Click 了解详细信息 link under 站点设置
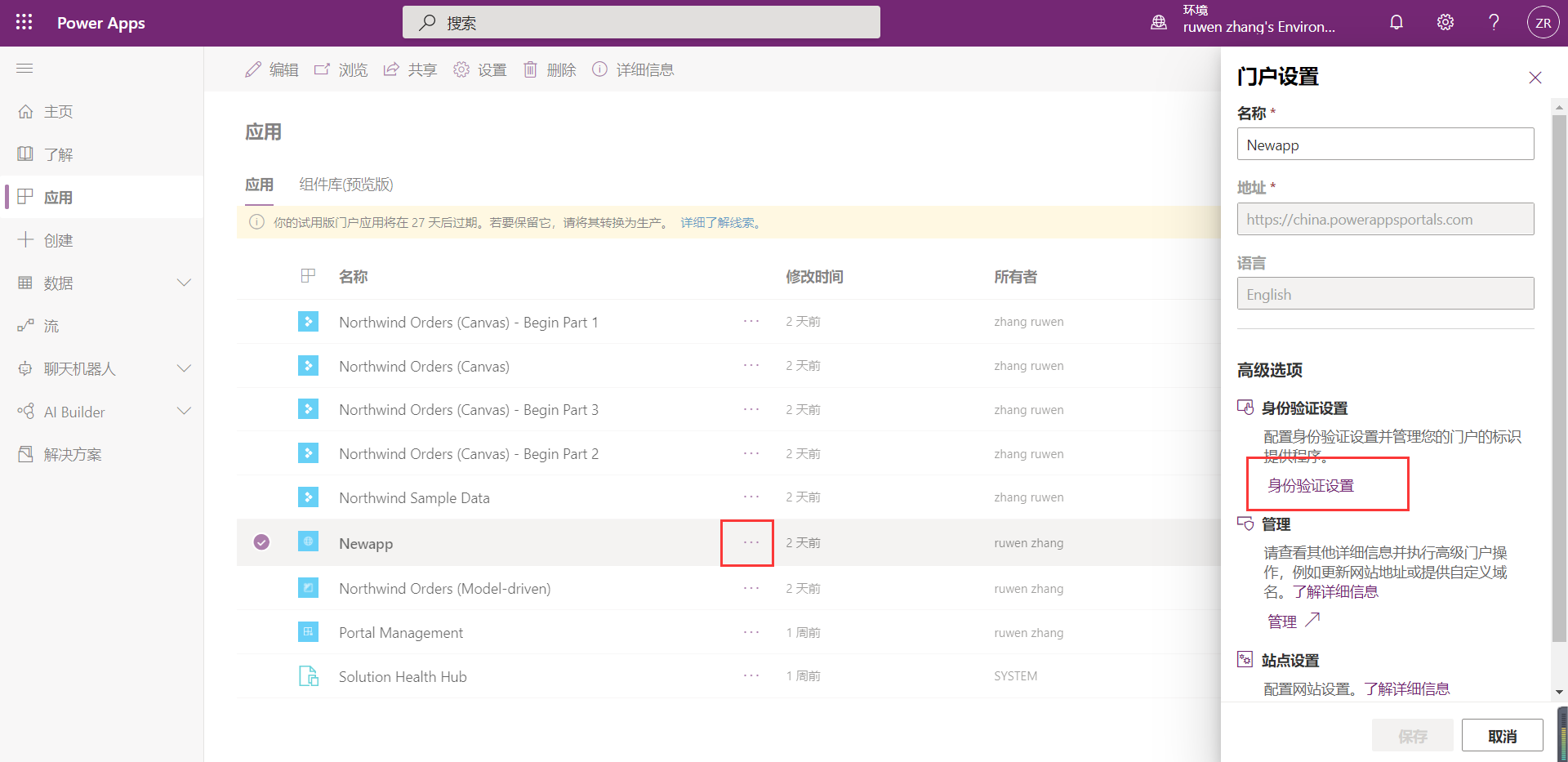The height and width of the screenshot is (762, 1568). point(1407,689)
